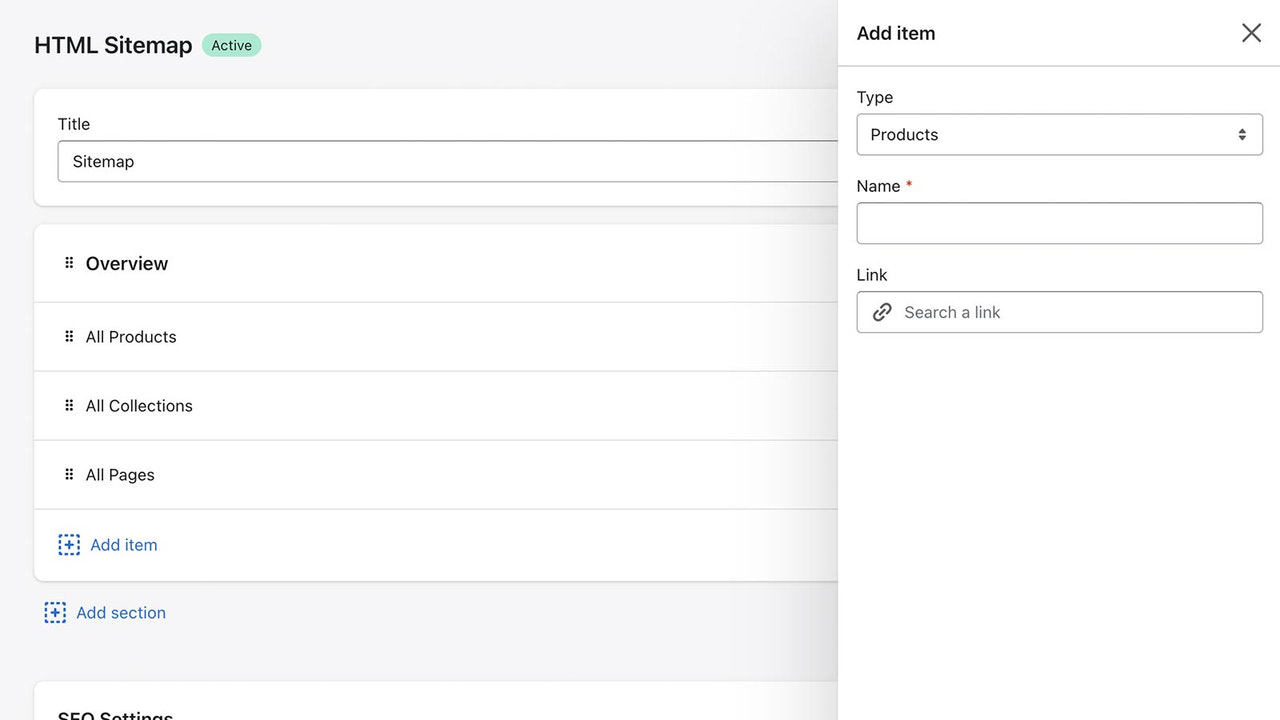Viewport: 1280px width, 720px height.
Task: Select the Name input field
Action: coord(1059,223)
